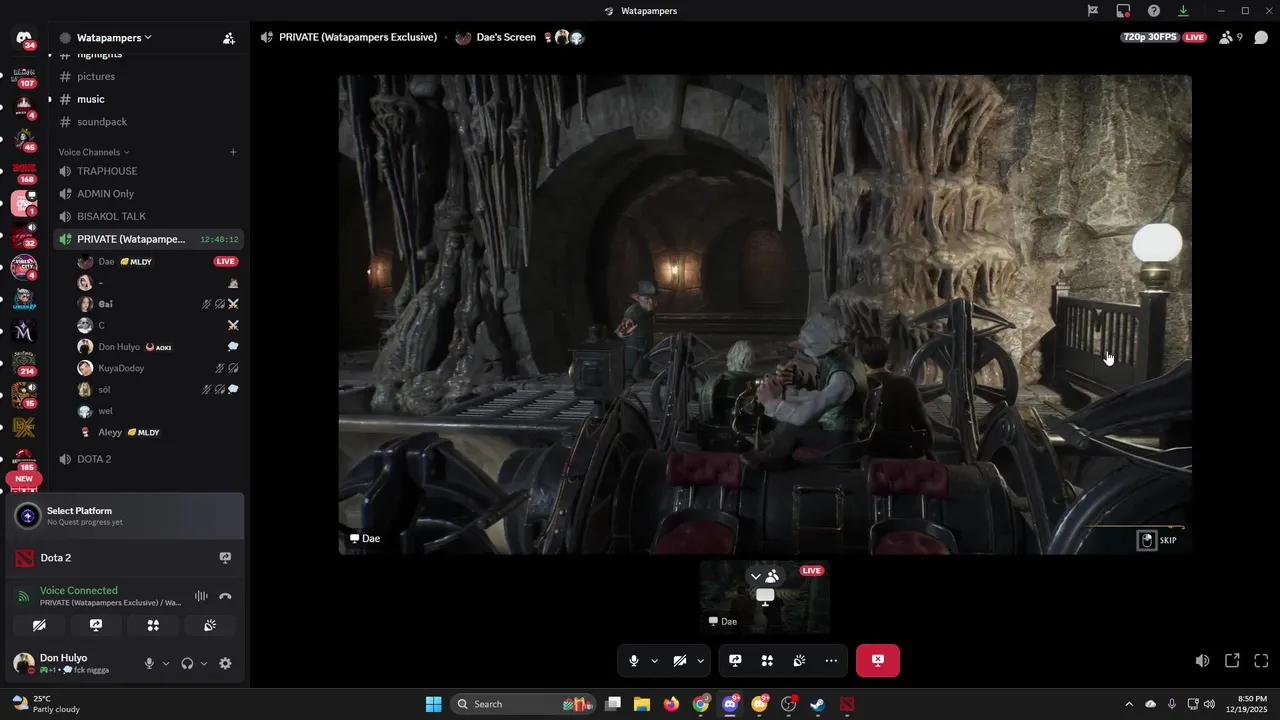Pop out the stream window
The width and height of the screenshot is (1280, 720).
pyautogui.click(x=1232, y=661)
